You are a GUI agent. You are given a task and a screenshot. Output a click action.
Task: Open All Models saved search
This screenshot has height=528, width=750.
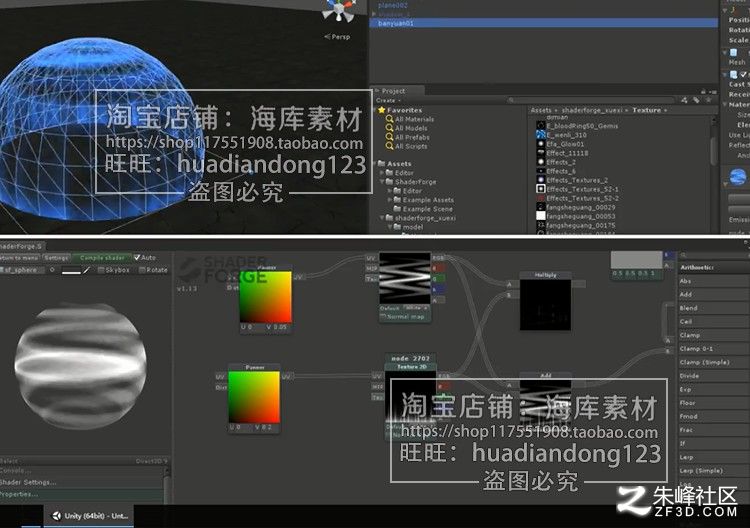[407, 128]
